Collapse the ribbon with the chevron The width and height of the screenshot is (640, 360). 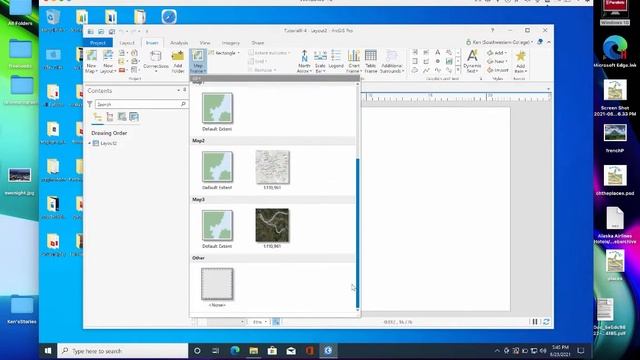[549, 42]
